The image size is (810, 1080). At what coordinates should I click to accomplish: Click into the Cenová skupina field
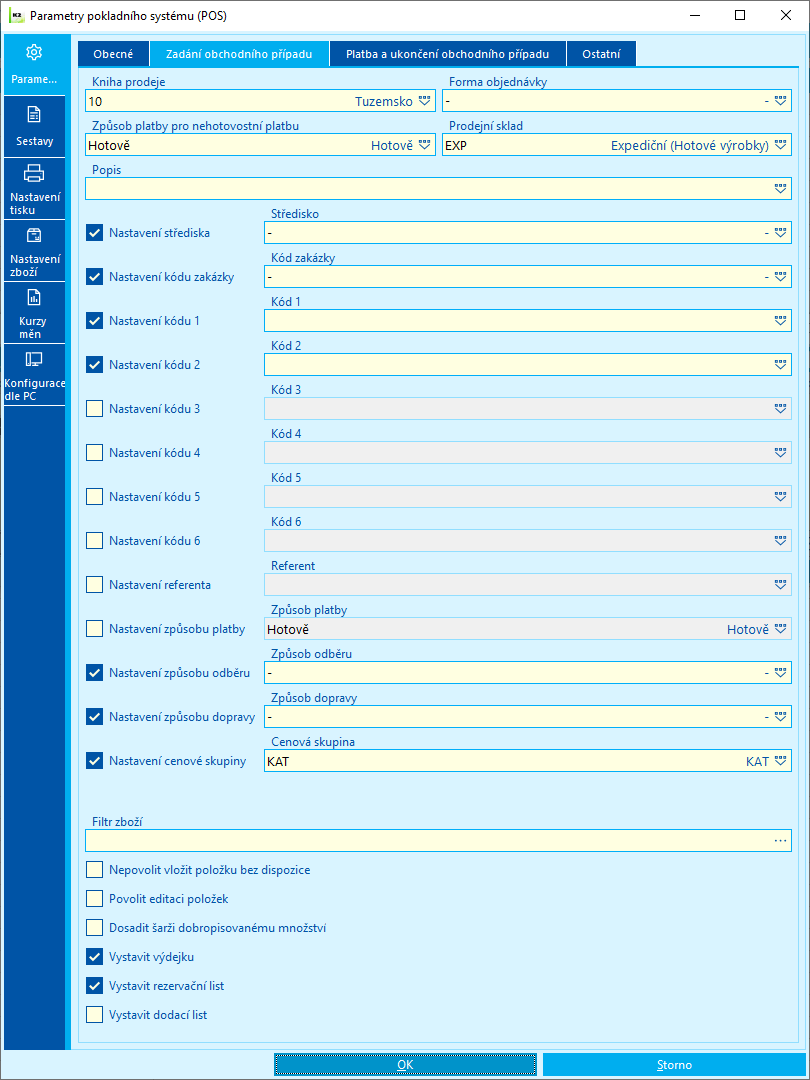coord(528,761)
